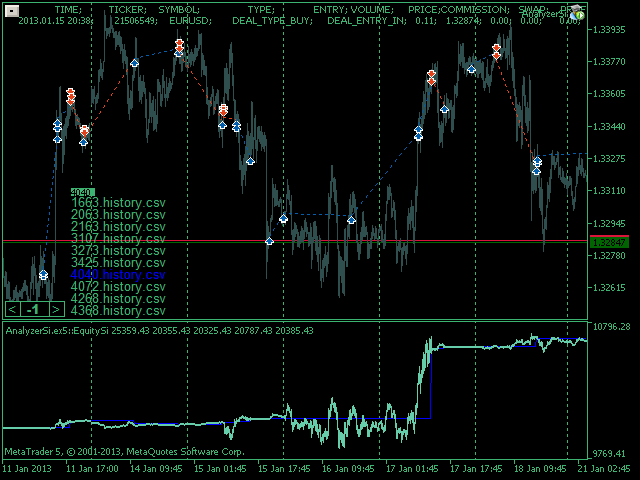Screen dimensions: 640x480
Task: Select 3273.history.csv from the list
Action: tap(118, 251)
